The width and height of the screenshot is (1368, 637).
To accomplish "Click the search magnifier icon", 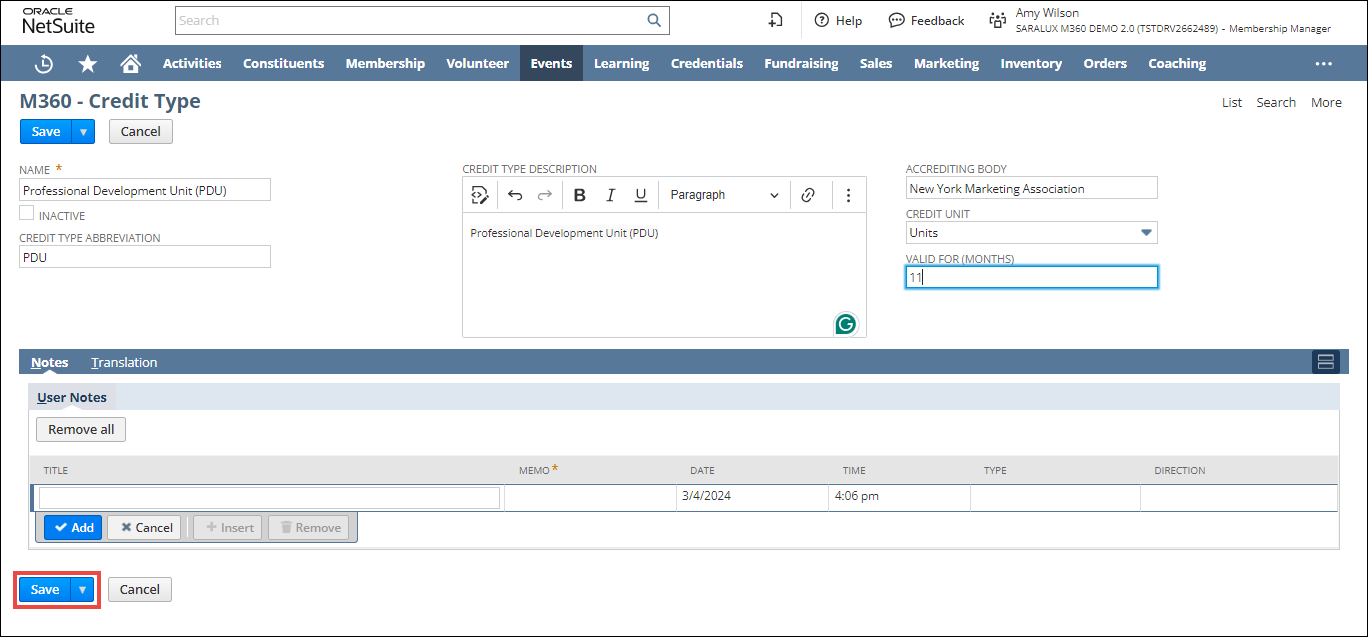I will [x=654, y=20].
